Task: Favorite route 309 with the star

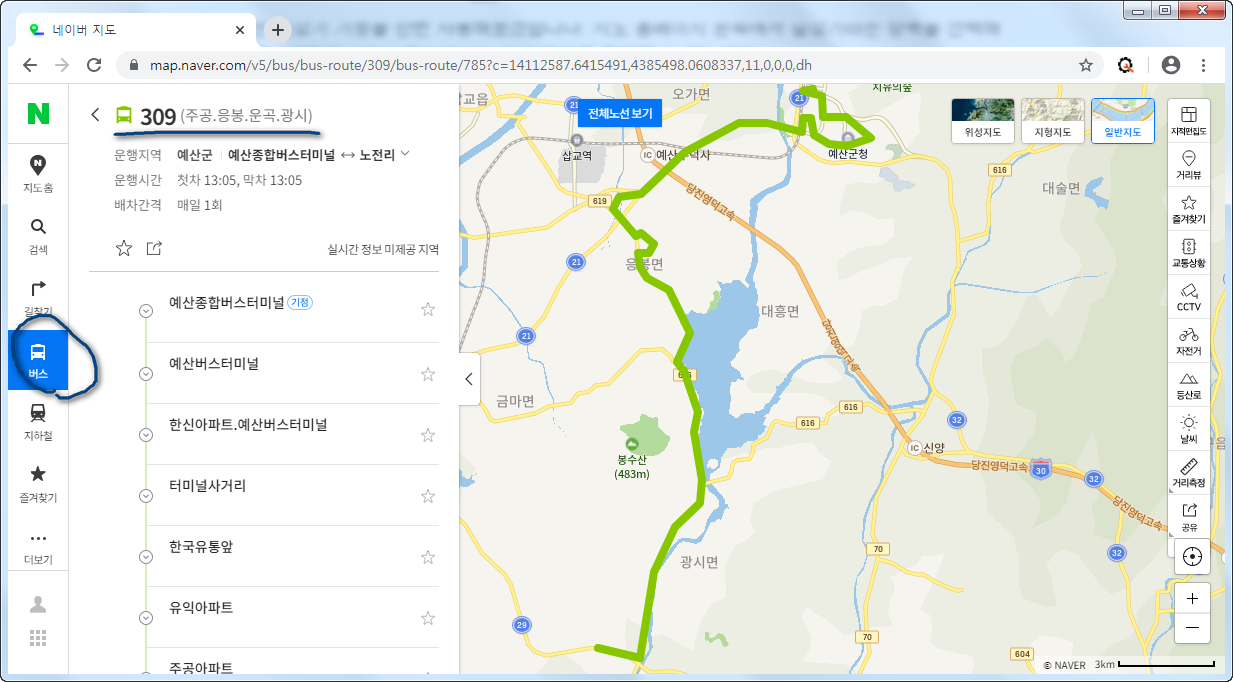Action: coord(124,248)
